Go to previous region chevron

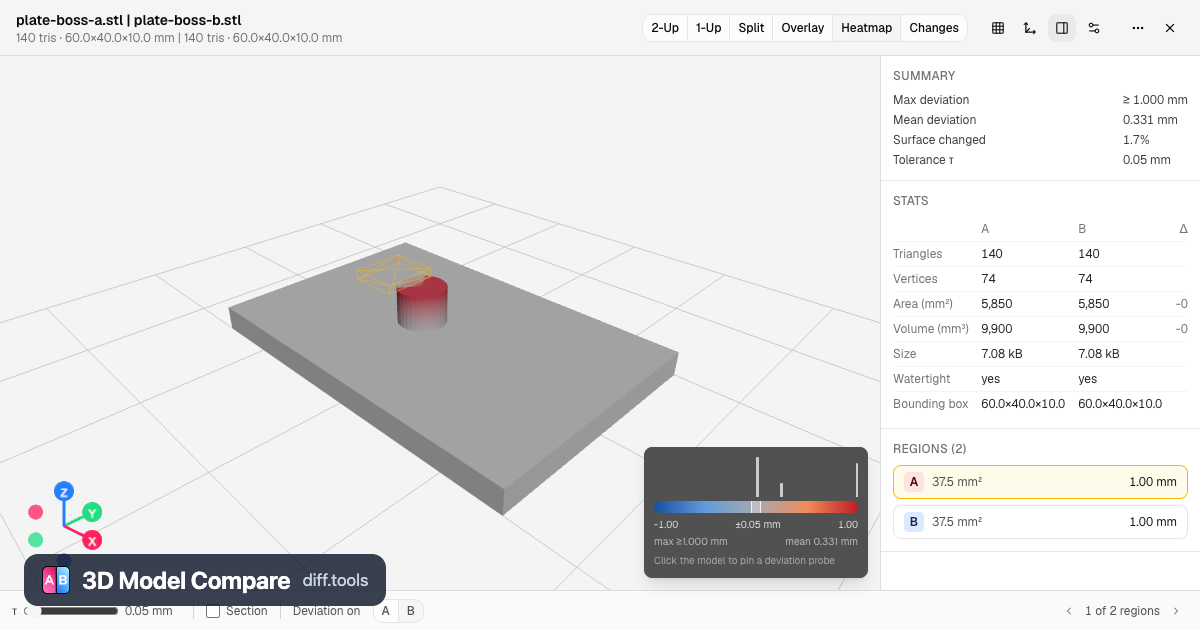1069,611
